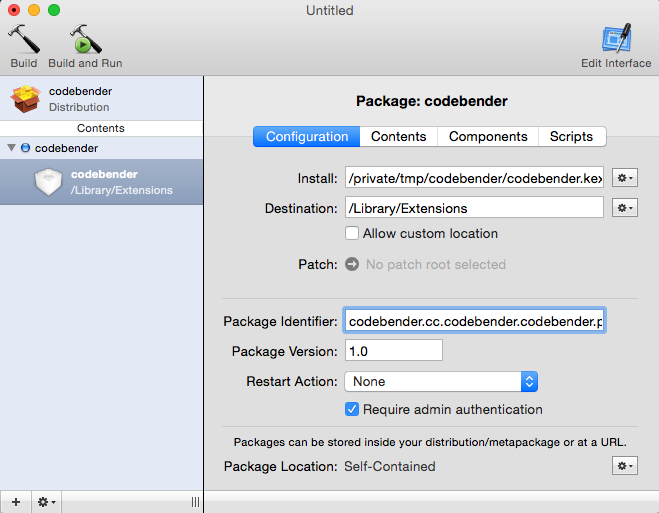The height and width of the screenshot is (513, 659).
Task: Click the 'Self-Contained' package location text
Action: (x=390, y=466)
